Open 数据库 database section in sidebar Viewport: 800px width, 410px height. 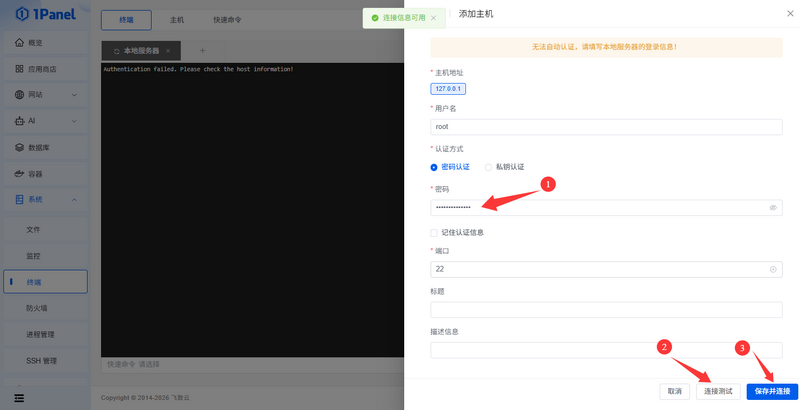[39, 148]
